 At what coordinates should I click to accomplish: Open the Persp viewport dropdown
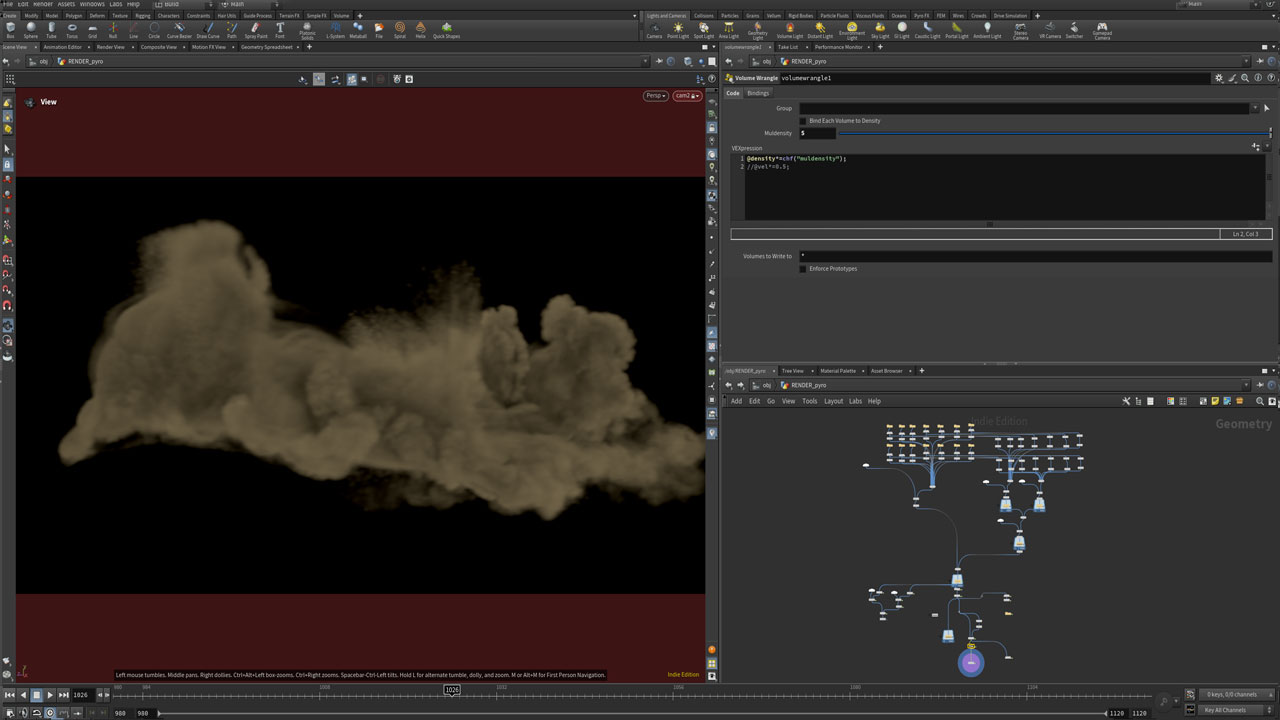point(655,96)
